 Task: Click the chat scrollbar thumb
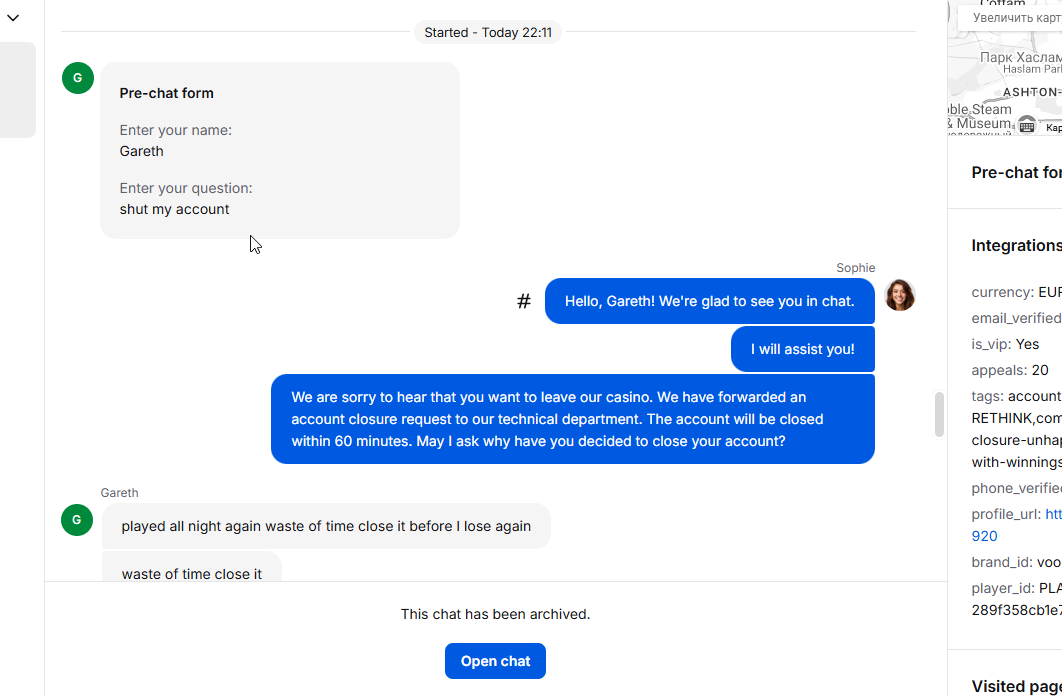point(939,414)
